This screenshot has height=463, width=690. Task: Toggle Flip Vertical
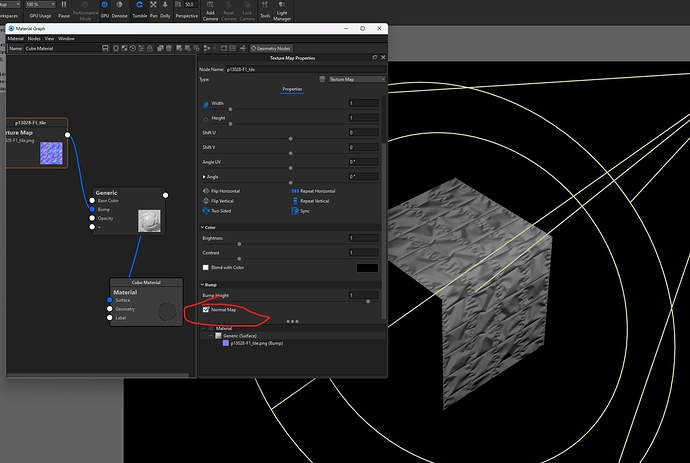point(218,201)
